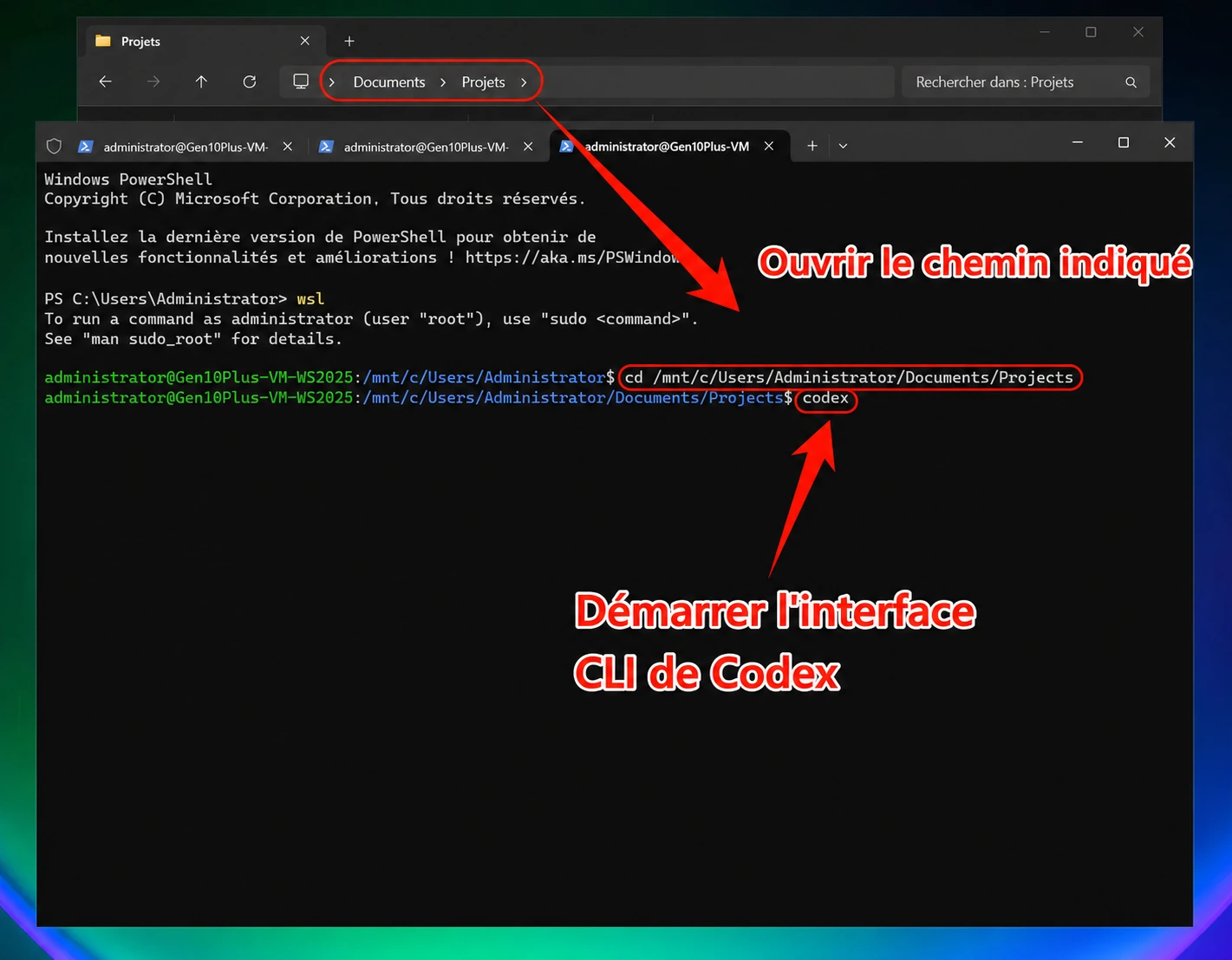The image size is (1232, 960).
Task: Select the Projets tab in File Explorer
Action: (205, 41)
